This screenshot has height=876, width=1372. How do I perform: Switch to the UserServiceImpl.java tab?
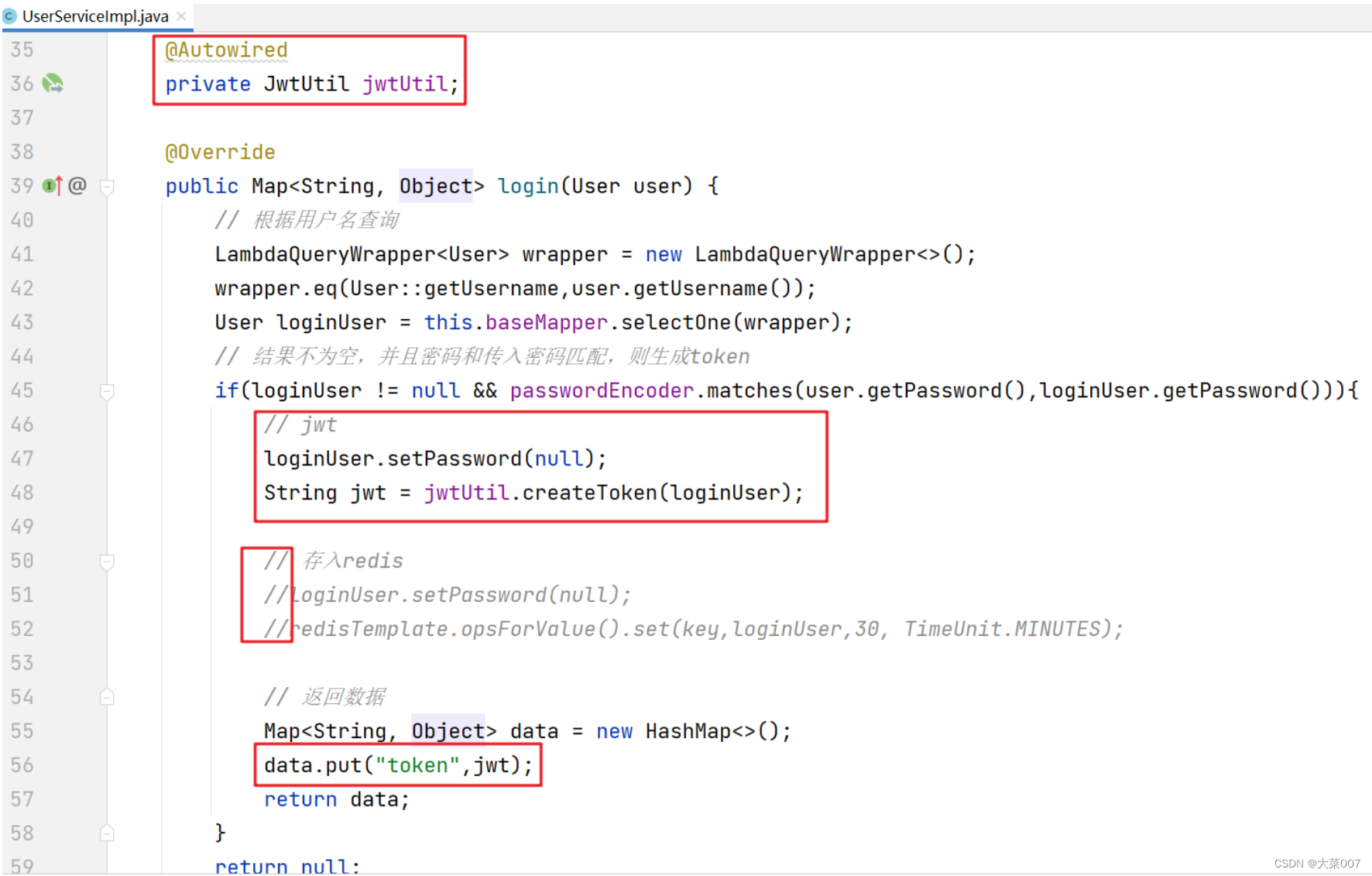coord(95,15)
